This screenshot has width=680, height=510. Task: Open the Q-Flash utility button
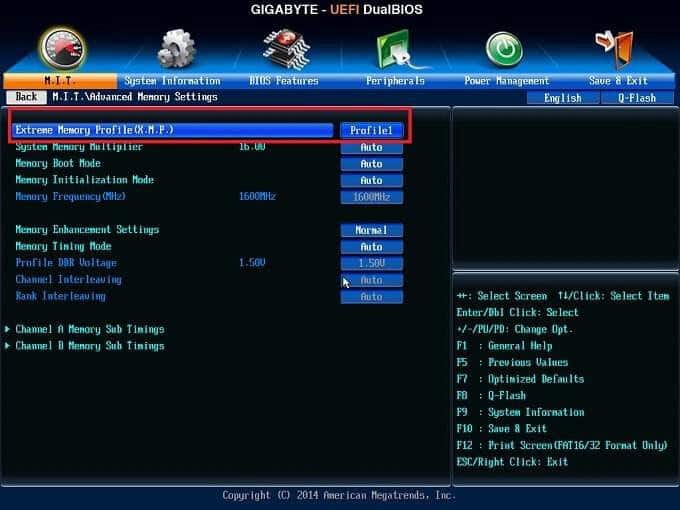point(636,98)
